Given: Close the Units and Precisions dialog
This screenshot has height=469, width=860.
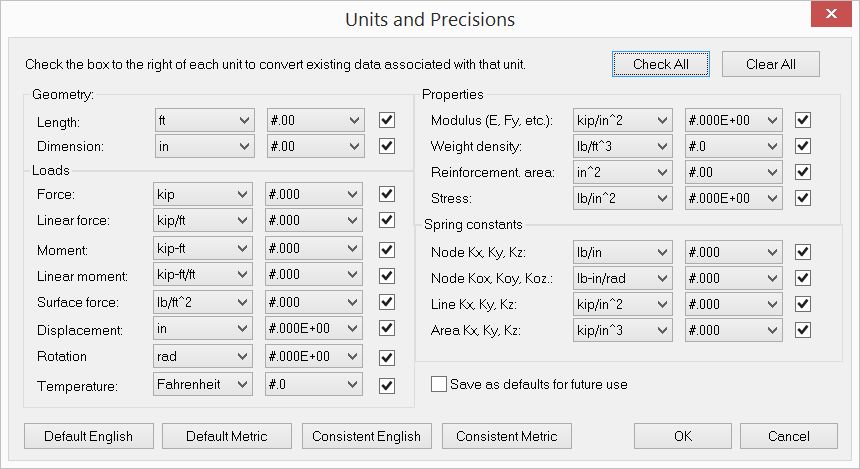Looking at the screenshot, I should (832, 17).
